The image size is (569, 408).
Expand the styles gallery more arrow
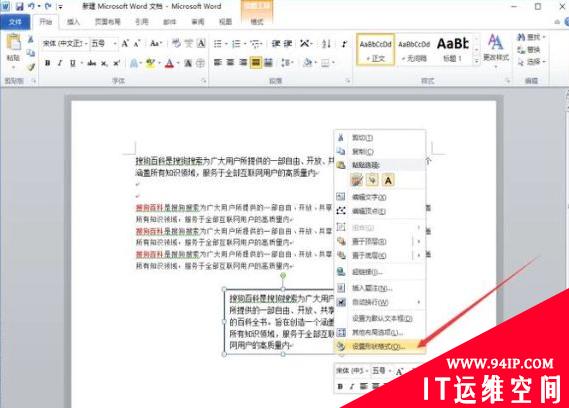(476, 61)
